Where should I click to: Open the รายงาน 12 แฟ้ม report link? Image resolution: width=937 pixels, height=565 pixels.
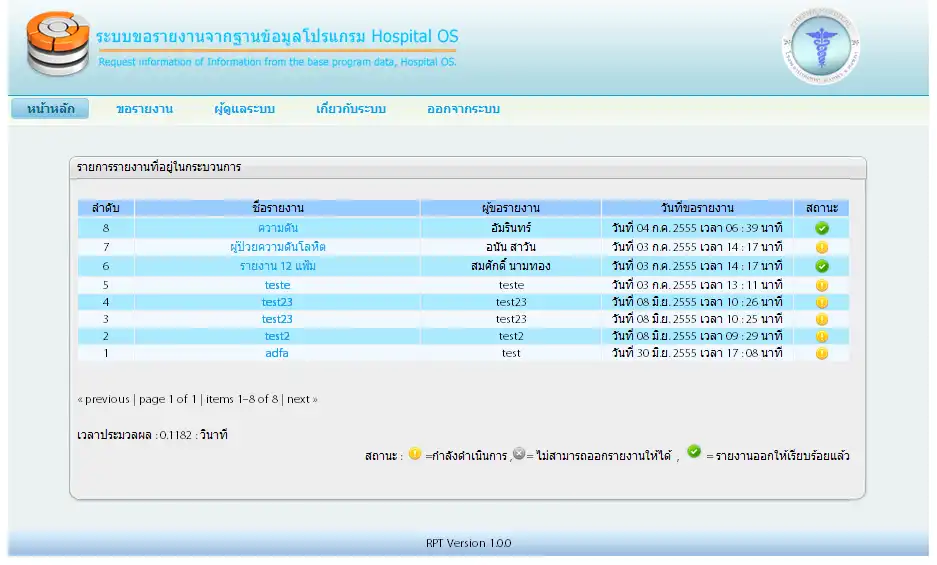(x=277, y=266)
